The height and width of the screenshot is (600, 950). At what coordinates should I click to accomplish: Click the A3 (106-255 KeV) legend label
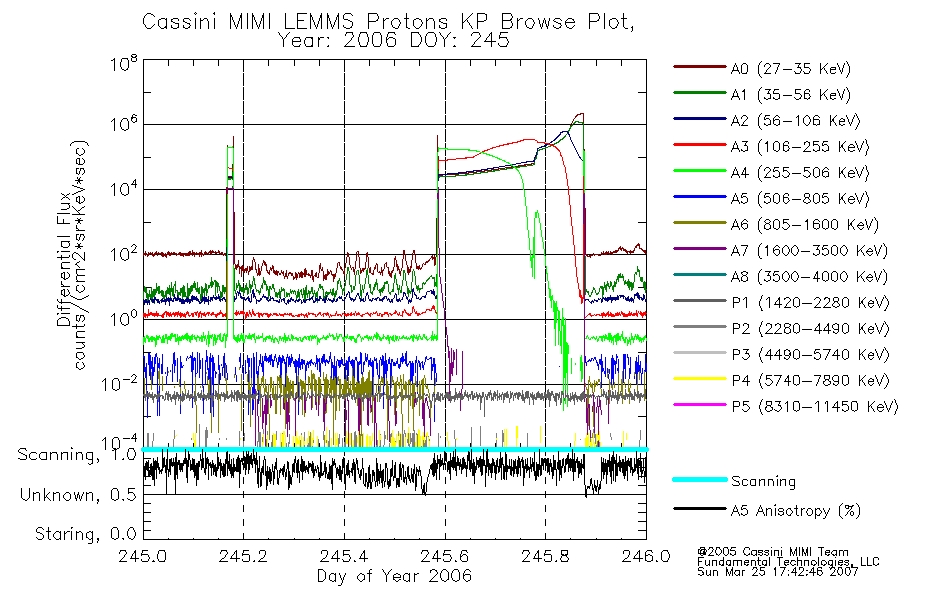click(x=800, y=147)
